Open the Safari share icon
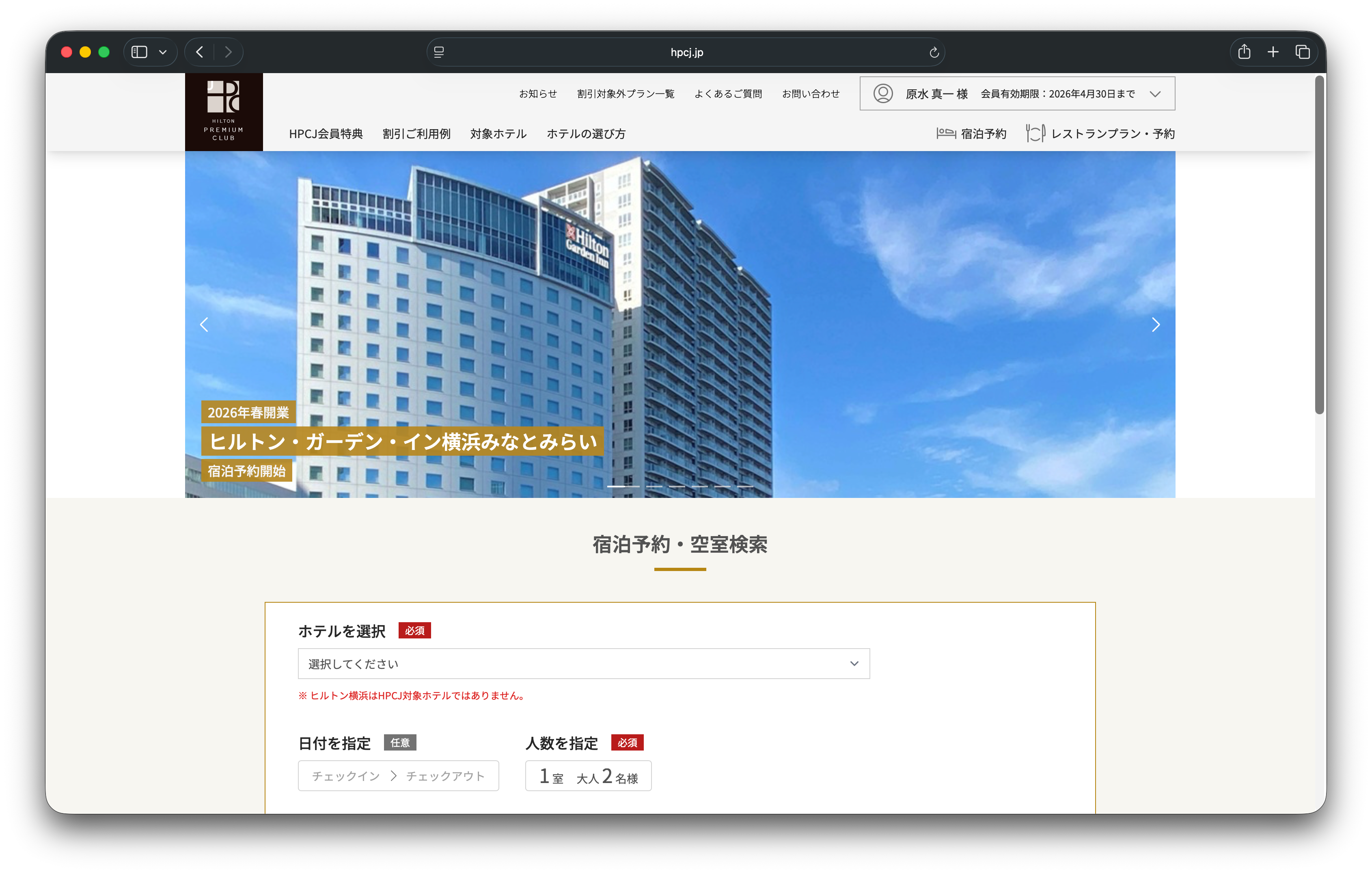Image resolution: width=1372 pixels, height=874 pixels. pyautogui.click(x=1244, y=52)
